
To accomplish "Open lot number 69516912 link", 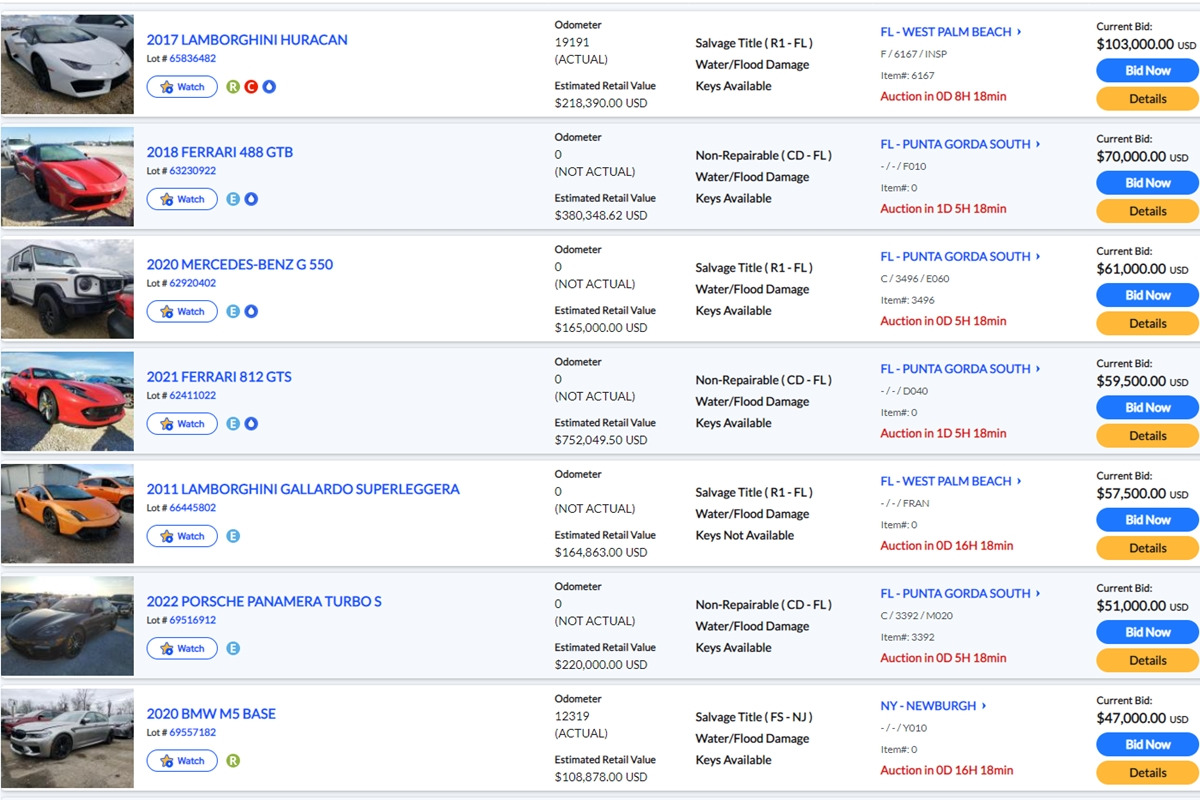I will point(192,620).
